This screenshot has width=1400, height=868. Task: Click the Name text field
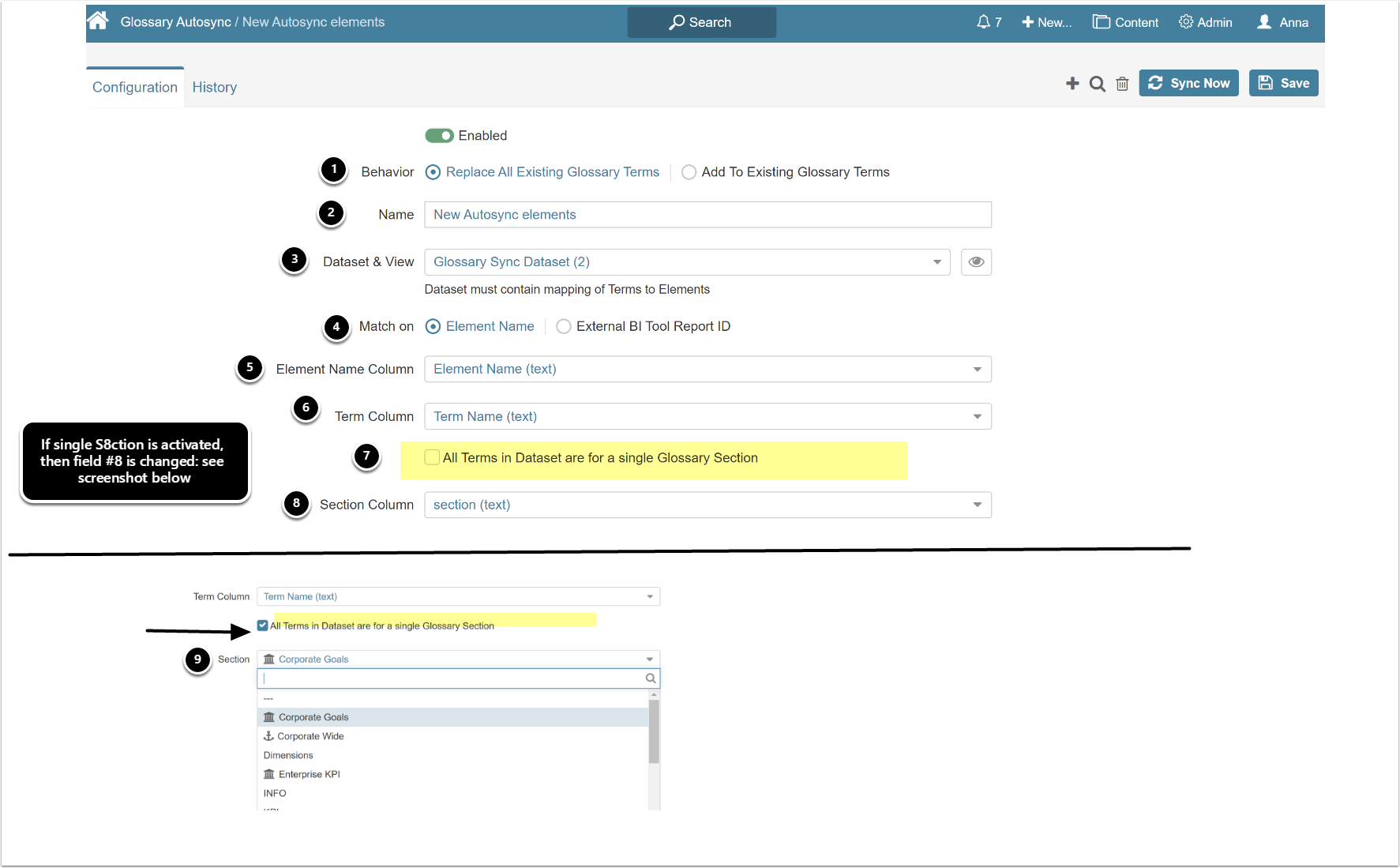707,215
